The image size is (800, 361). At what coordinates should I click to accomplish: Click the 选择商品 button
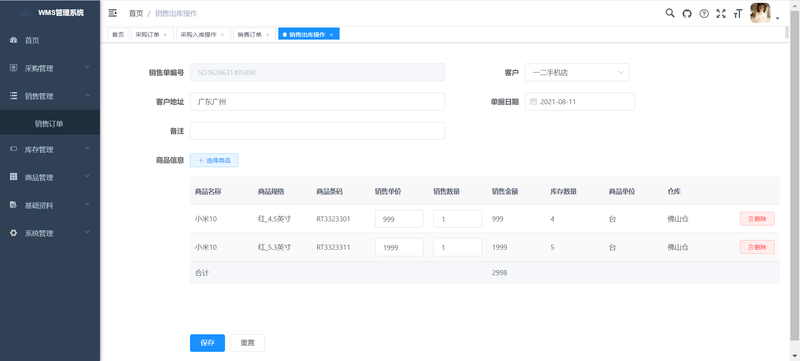[x=214, y=160]
